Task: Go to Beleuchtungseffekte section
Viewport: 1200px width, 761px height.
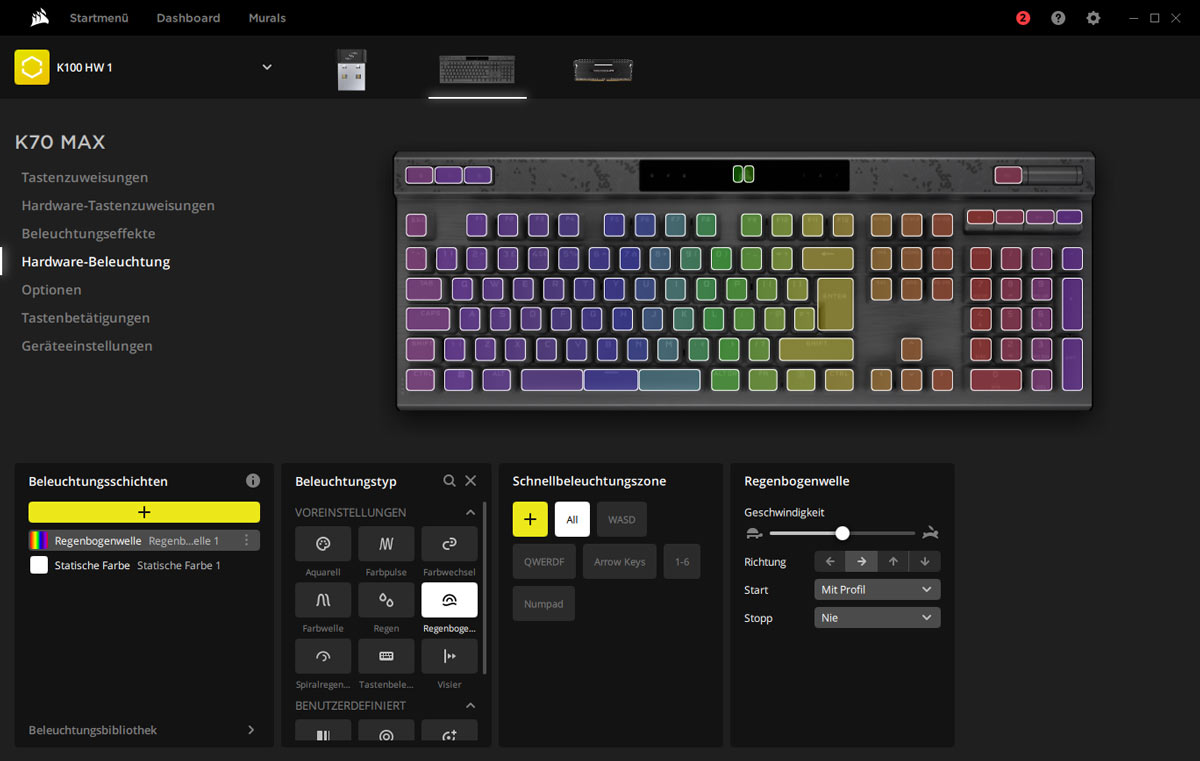Action: pos(88,234)
